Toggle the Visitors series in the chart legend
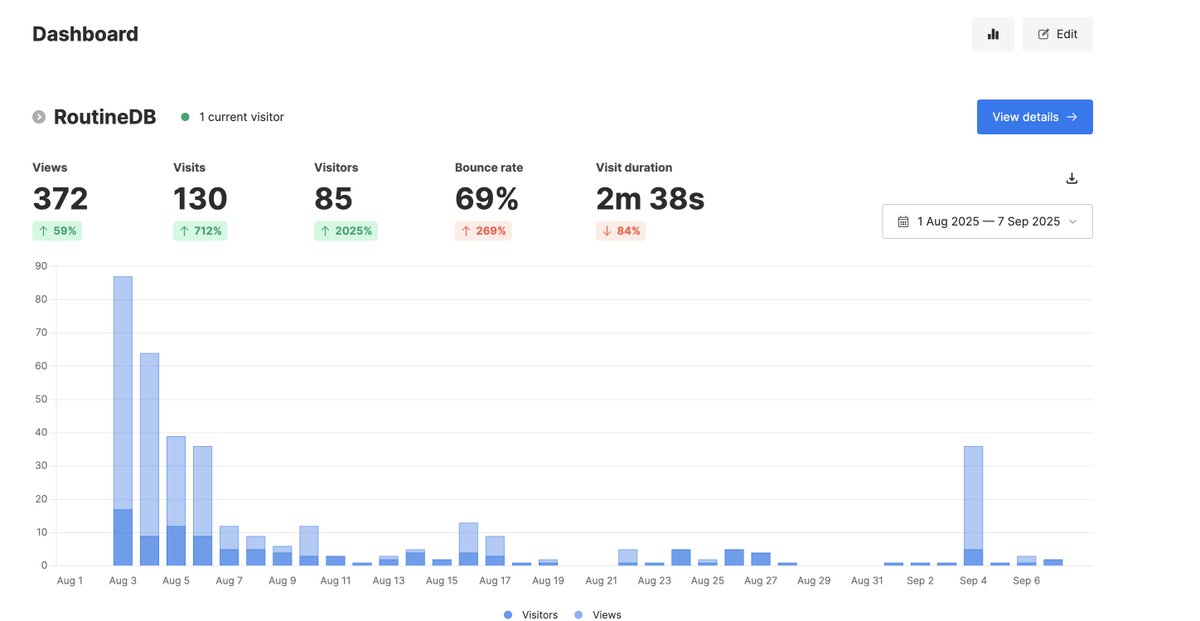 [529, 615]
